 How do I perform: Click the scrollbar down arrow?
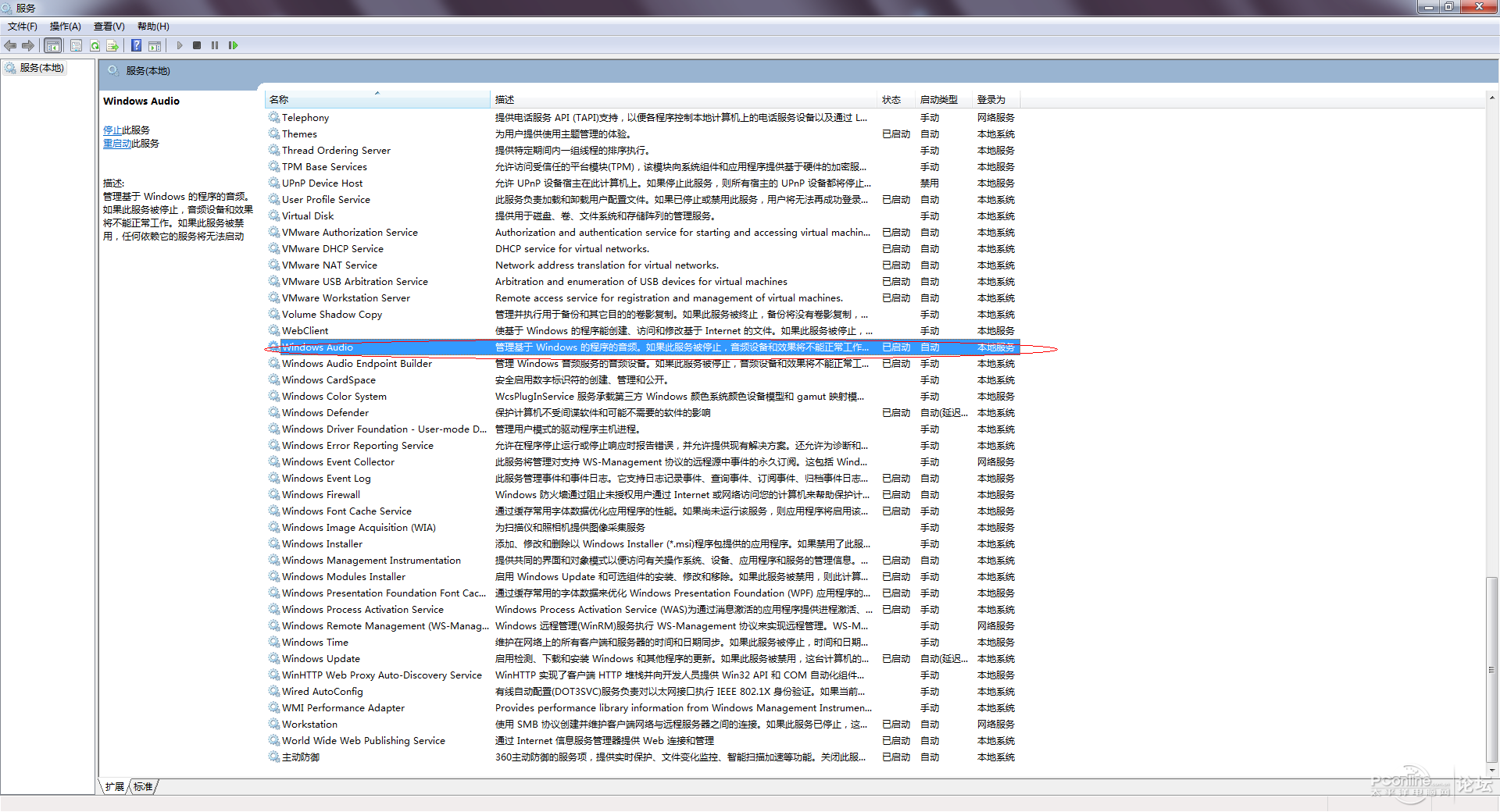[1492, 770]
